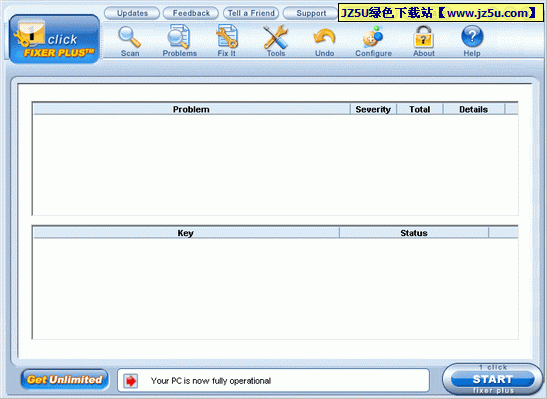Click the Total column header
547x399 pixels.
pos(420,109)
